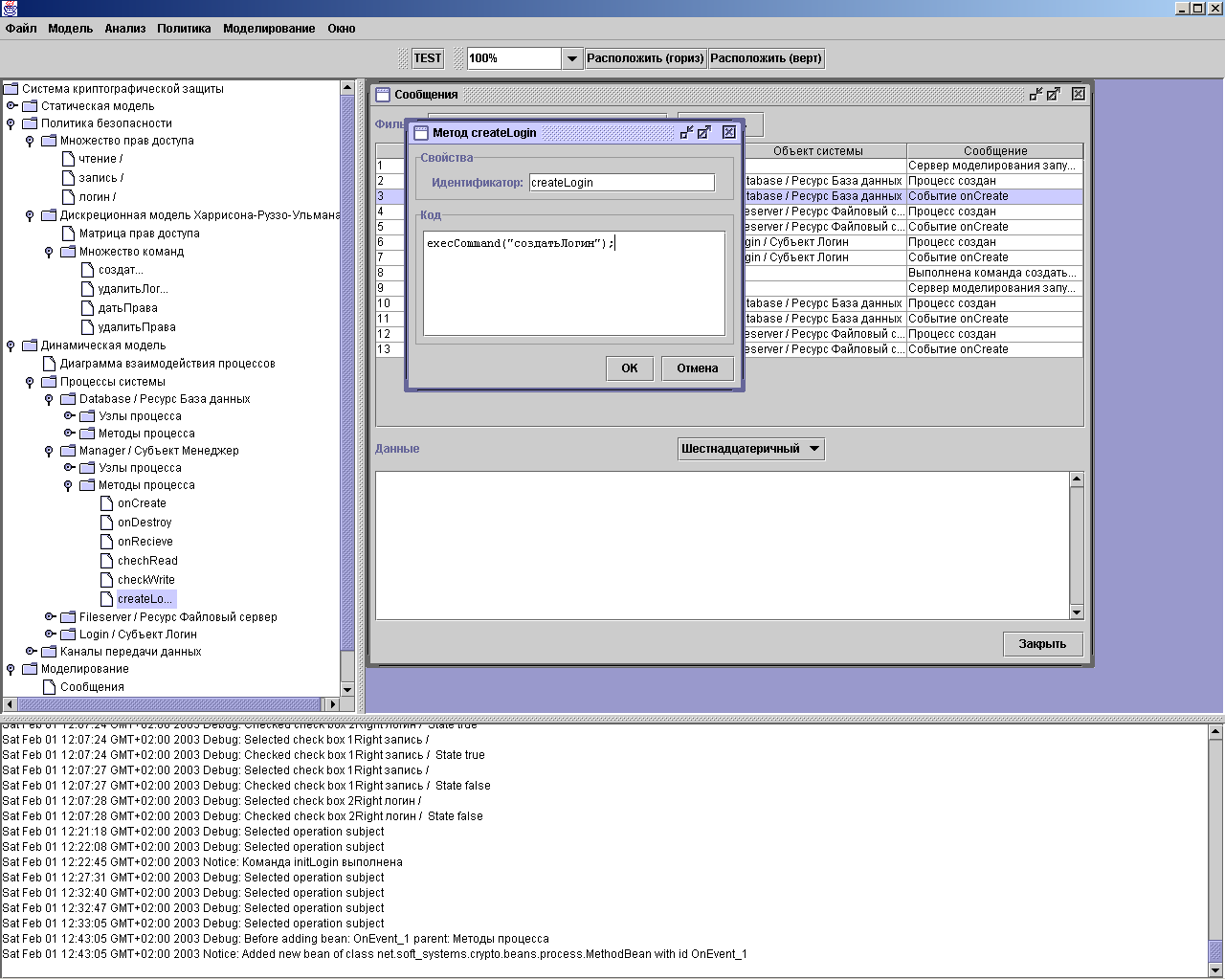Click the chechRead method document icon
1225x980 pixels.
[x=106, y=561]
